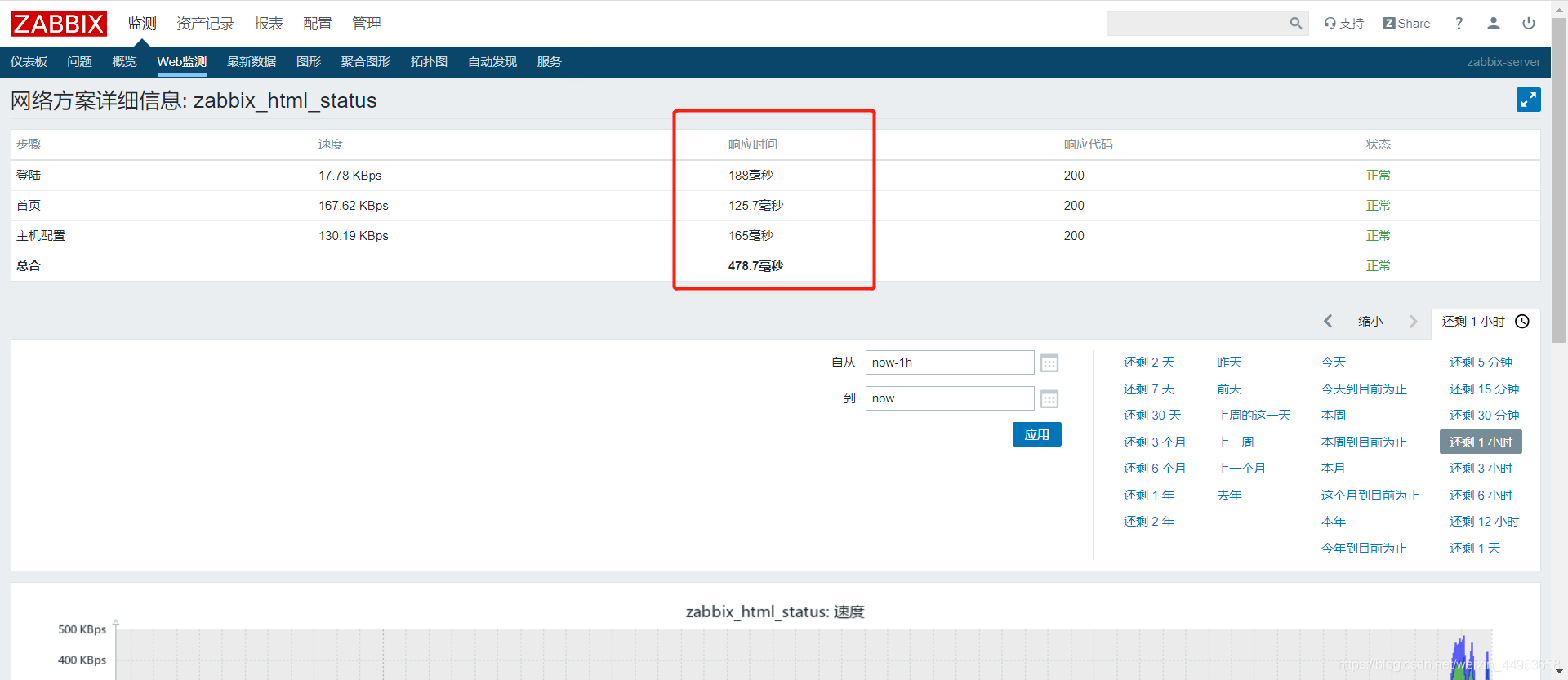
Task: Go to 图形 submenu
Action: coord(309,62)
